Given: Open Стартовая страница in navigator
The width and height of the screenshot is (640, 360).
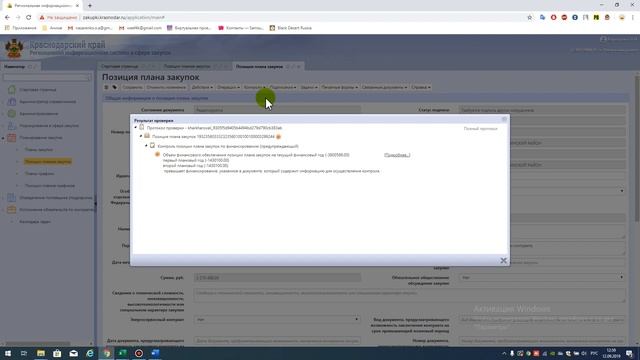Looking at the screenshot, I should tap(38, 89).
